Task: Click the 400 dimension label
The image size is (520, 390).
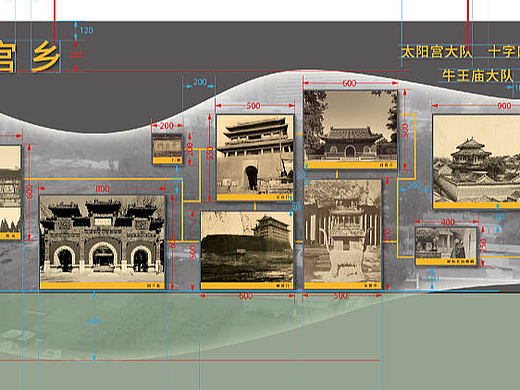Action: point(448,222)
